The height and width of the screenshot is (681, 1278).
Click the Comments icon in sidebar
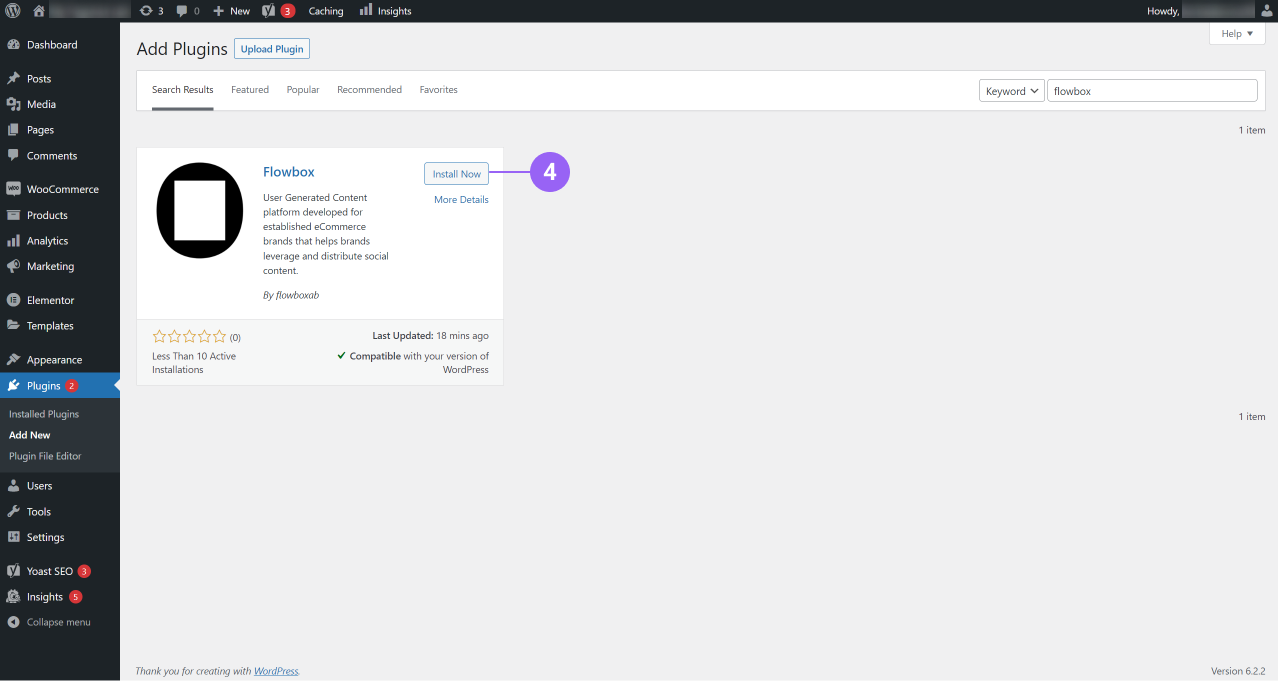point(13,156)
